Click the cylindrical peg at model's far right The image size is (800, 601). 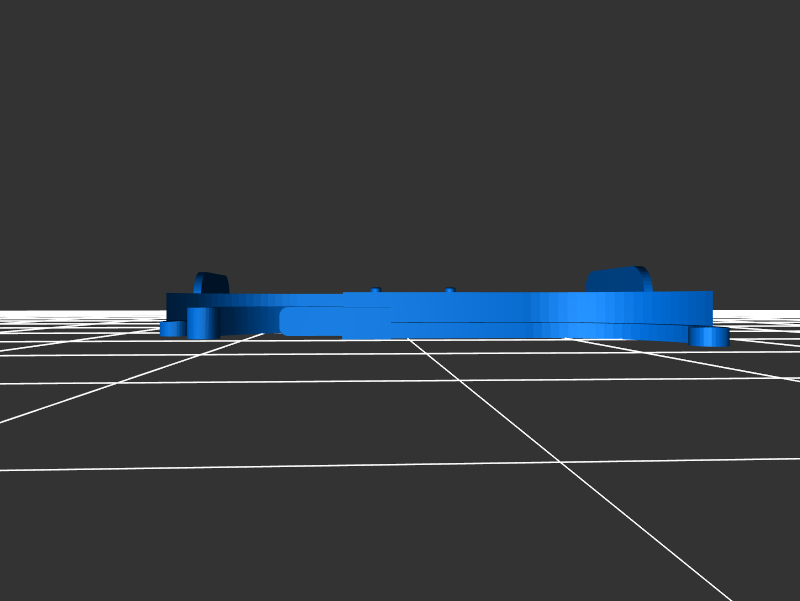(709, 336)
